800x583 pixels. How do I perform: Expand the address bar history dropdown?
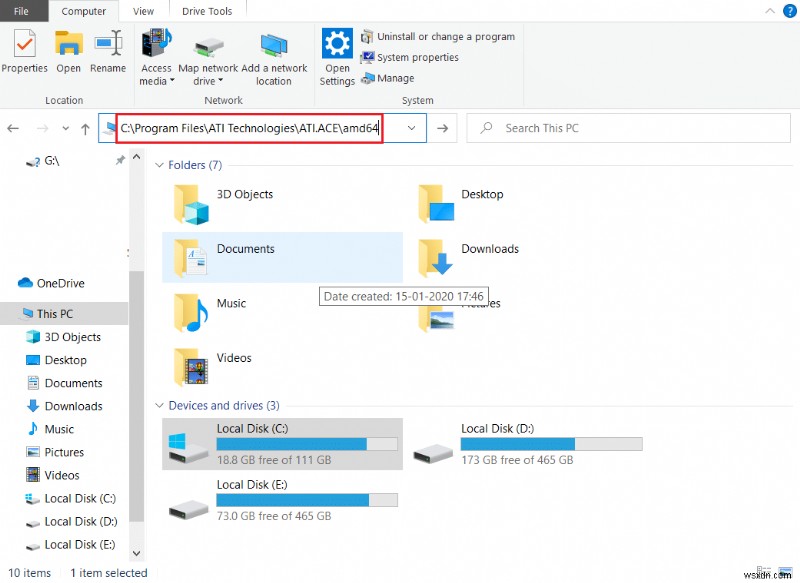(x=411, y=128)
